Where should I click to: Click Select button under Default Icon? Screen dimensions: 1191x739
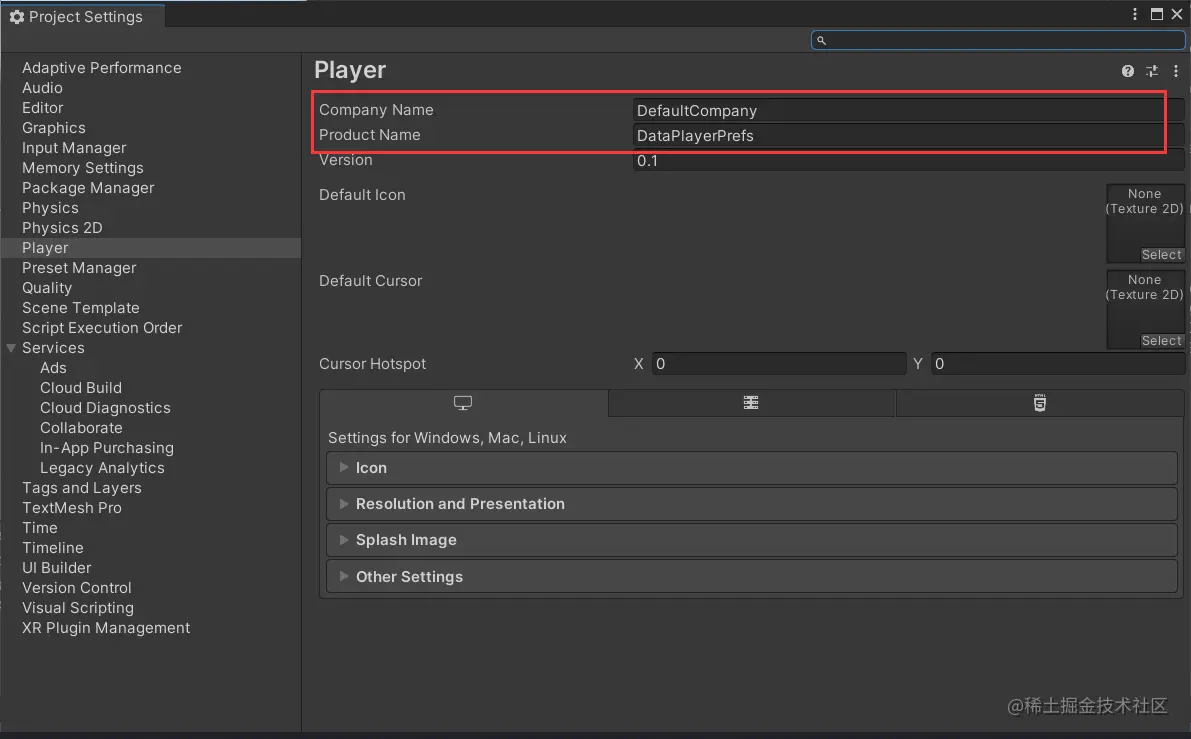[x=1161, y=254]
